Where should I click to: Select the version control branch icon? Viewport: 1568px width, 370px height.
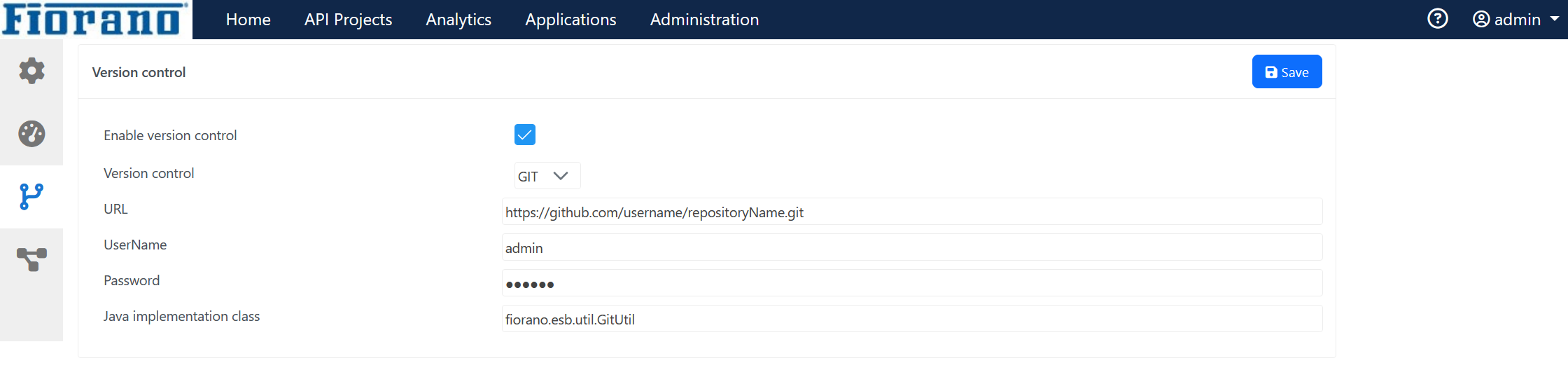[31, 197]
